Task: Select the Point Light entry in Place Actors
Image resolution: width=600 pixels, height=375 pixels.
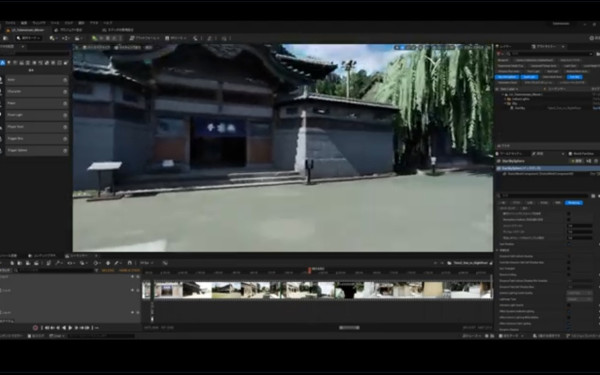Action: (37, 115)
